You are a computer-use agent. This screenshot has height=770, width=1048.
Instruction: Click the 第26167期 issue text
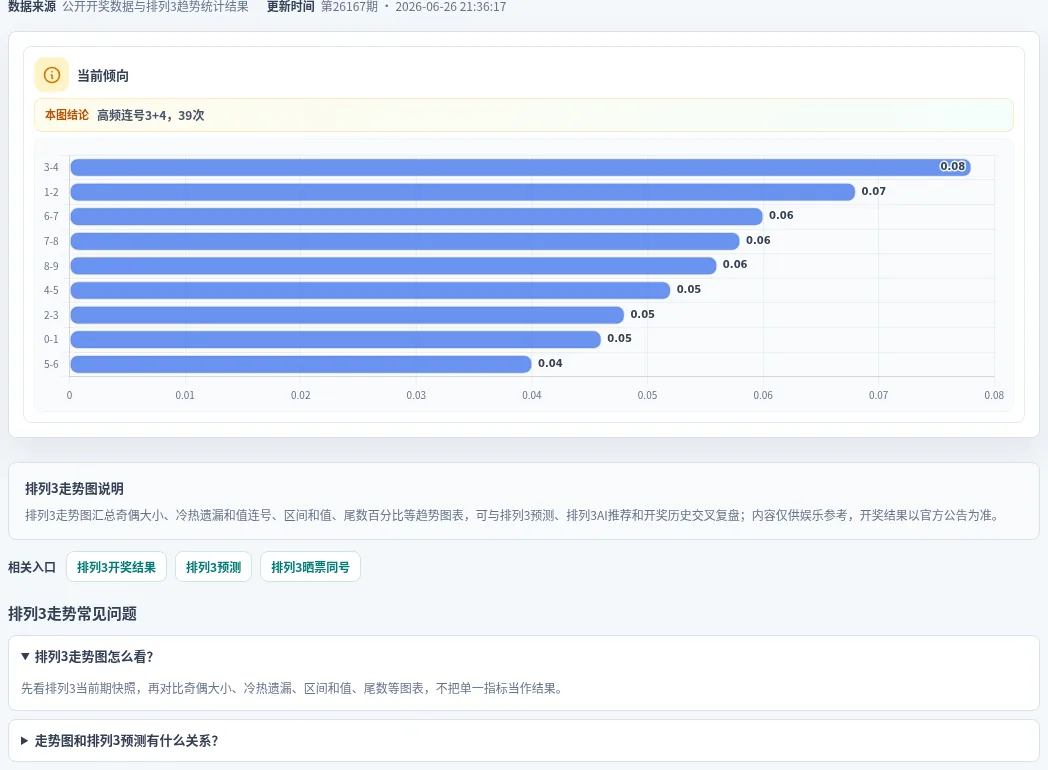350,7
